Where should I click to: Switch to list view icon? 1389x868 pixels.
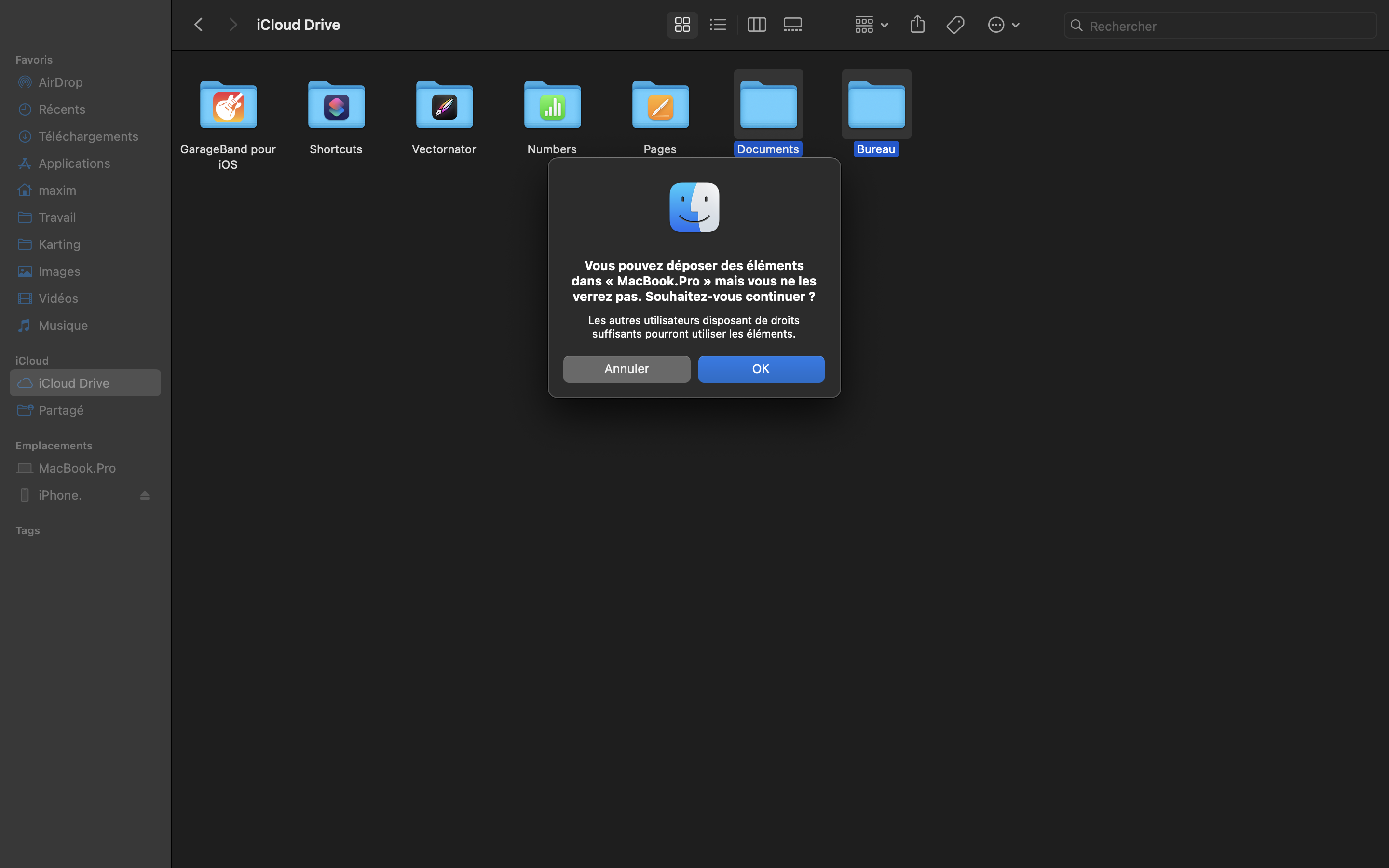coord(718,25)
